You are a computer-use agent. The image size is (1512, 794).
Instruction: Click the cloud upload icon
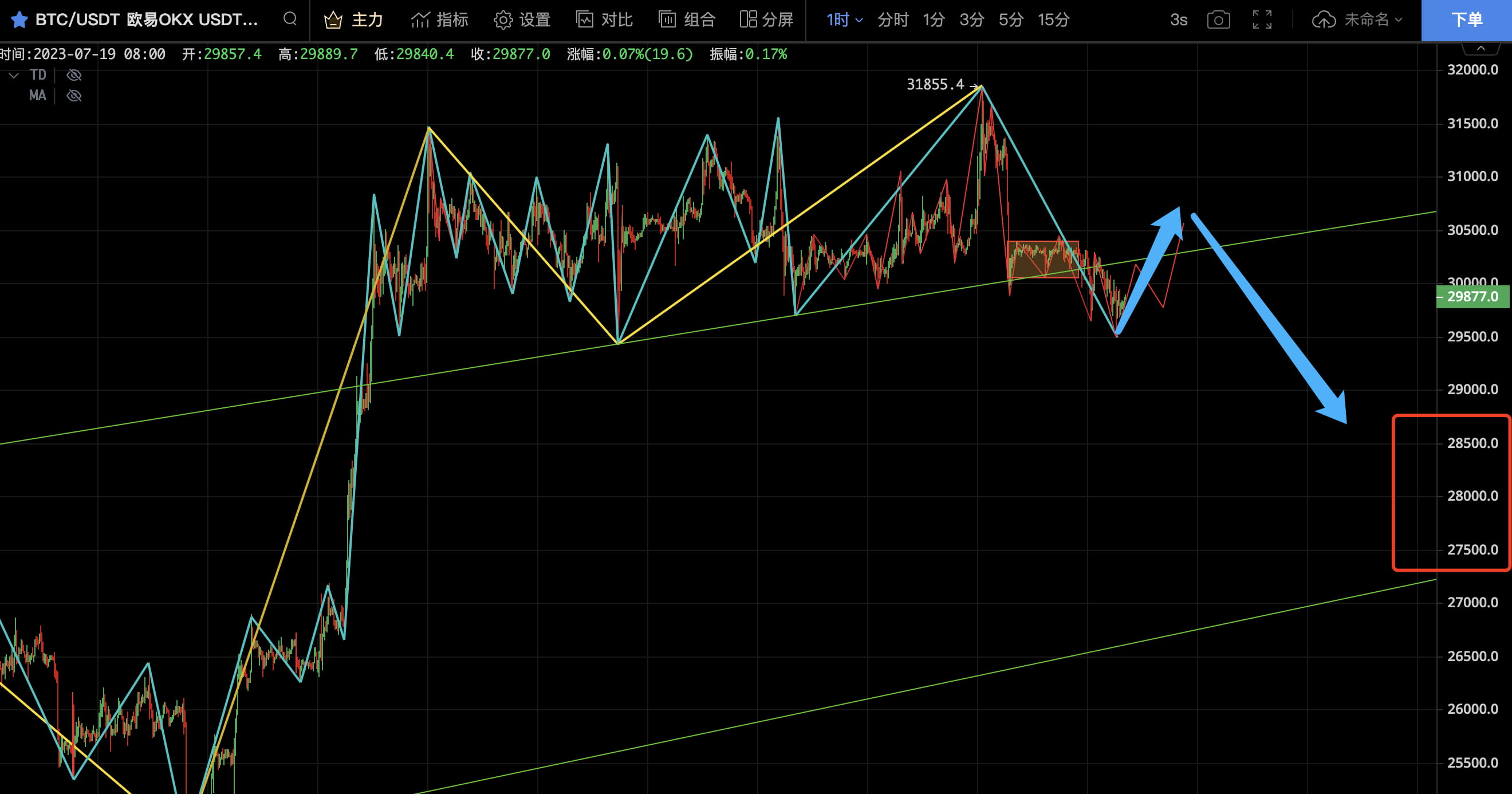coord(1324,20)
